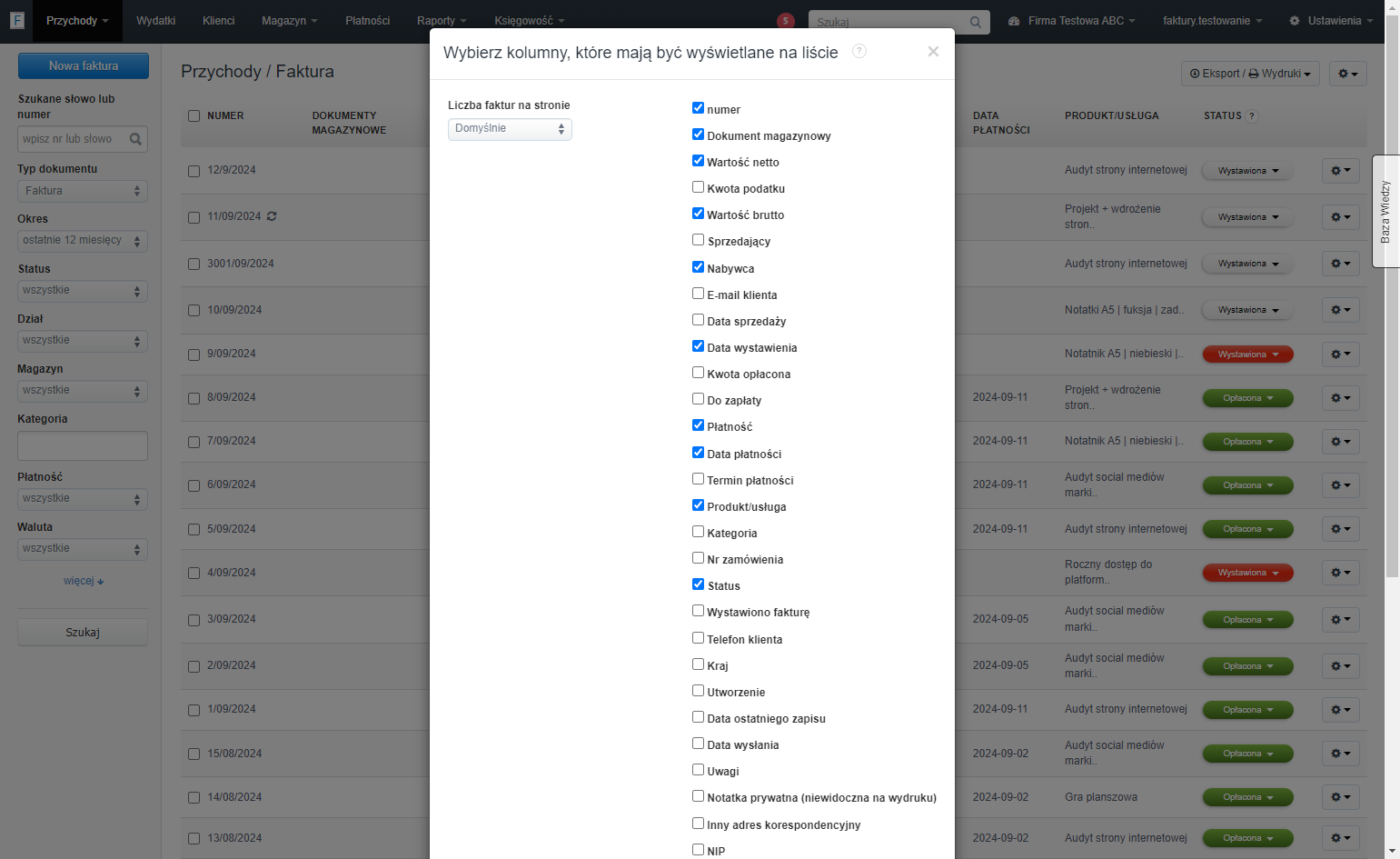Viewport: 1400px width, 859px height.
Task: Click the Szukaj button in sidebar
Action: click(x=83, y=633)
